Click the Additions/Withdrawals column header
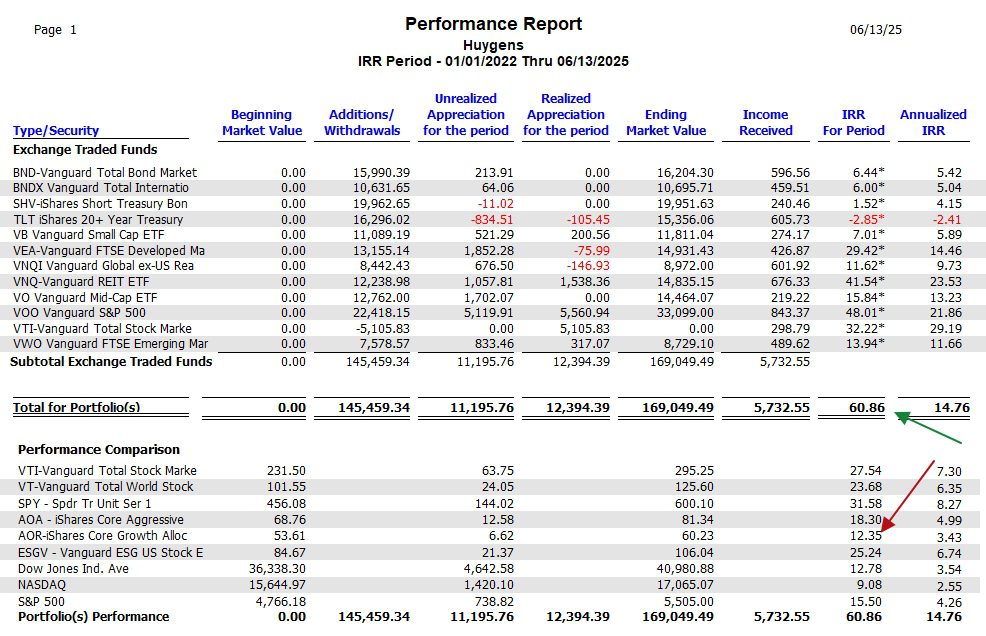The width and height of the screenshot is (986, 636). coord(362,123)
